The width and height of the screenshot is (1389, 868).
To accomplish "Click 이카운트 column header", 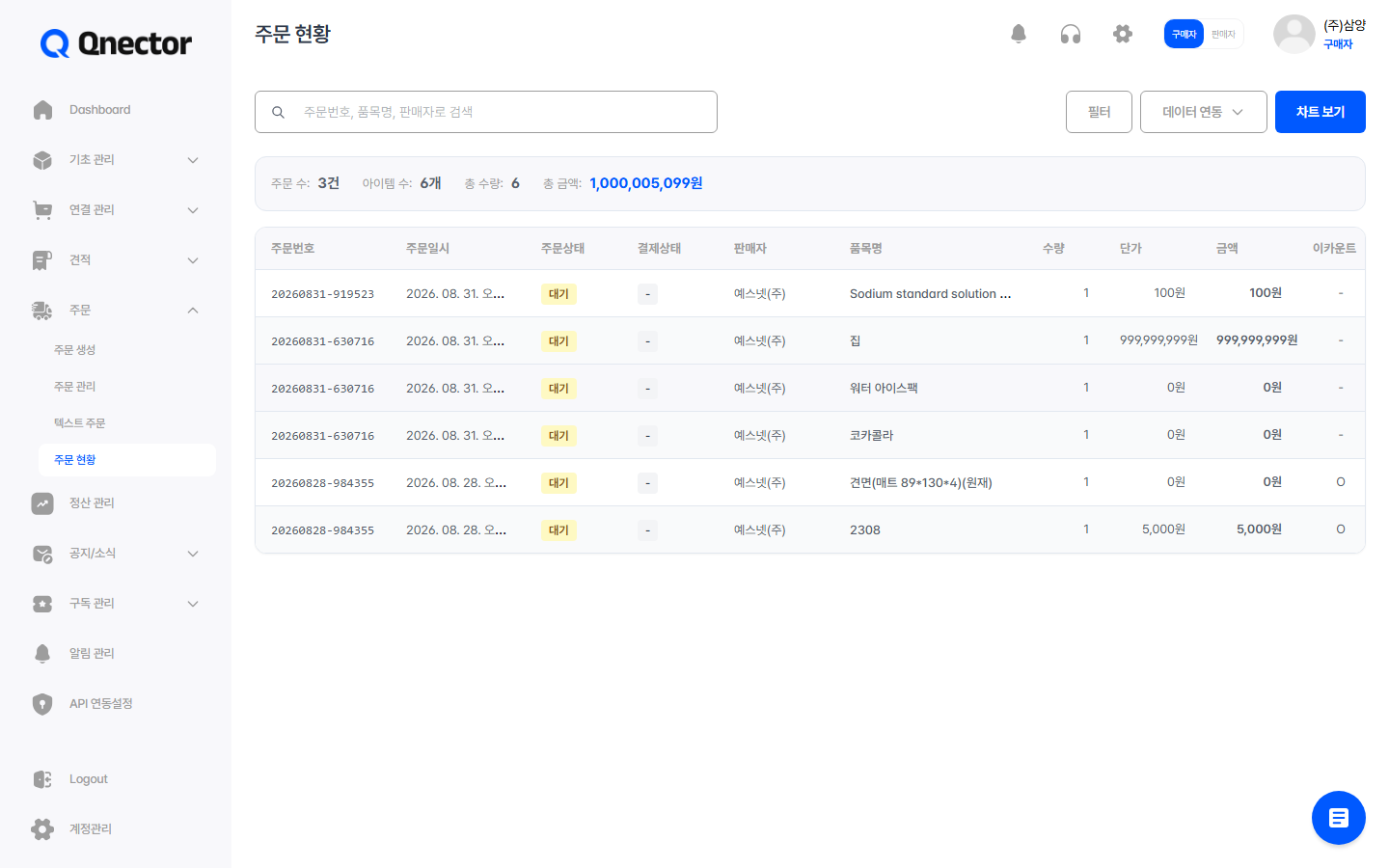I will (x=1334, y=249).
